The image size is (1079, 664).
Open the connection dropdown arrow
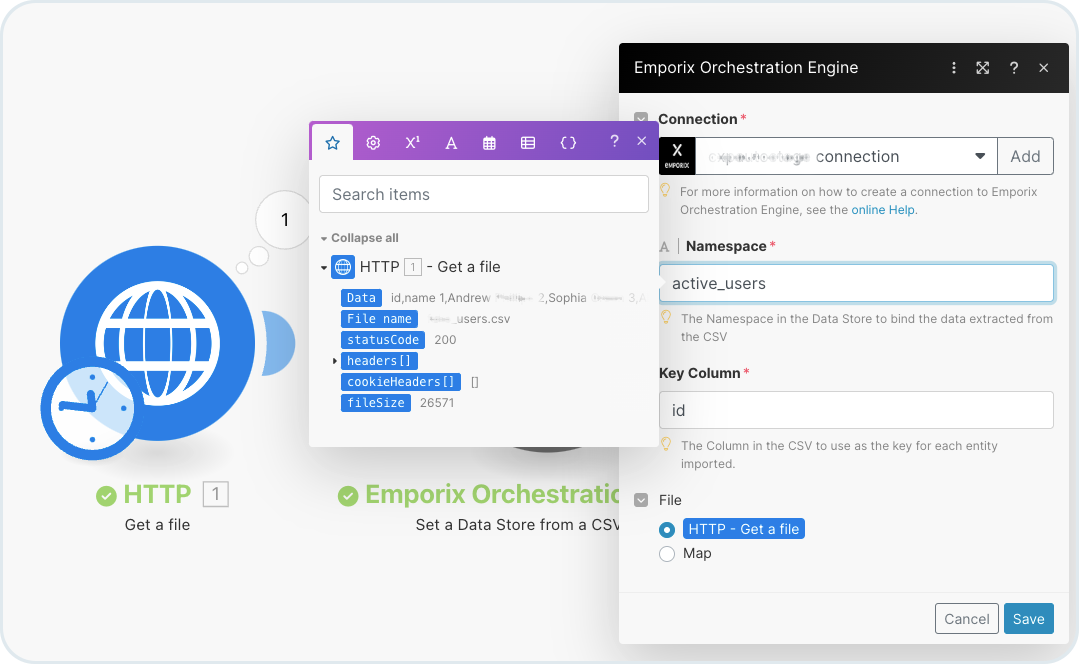click(x=979, y=157)
